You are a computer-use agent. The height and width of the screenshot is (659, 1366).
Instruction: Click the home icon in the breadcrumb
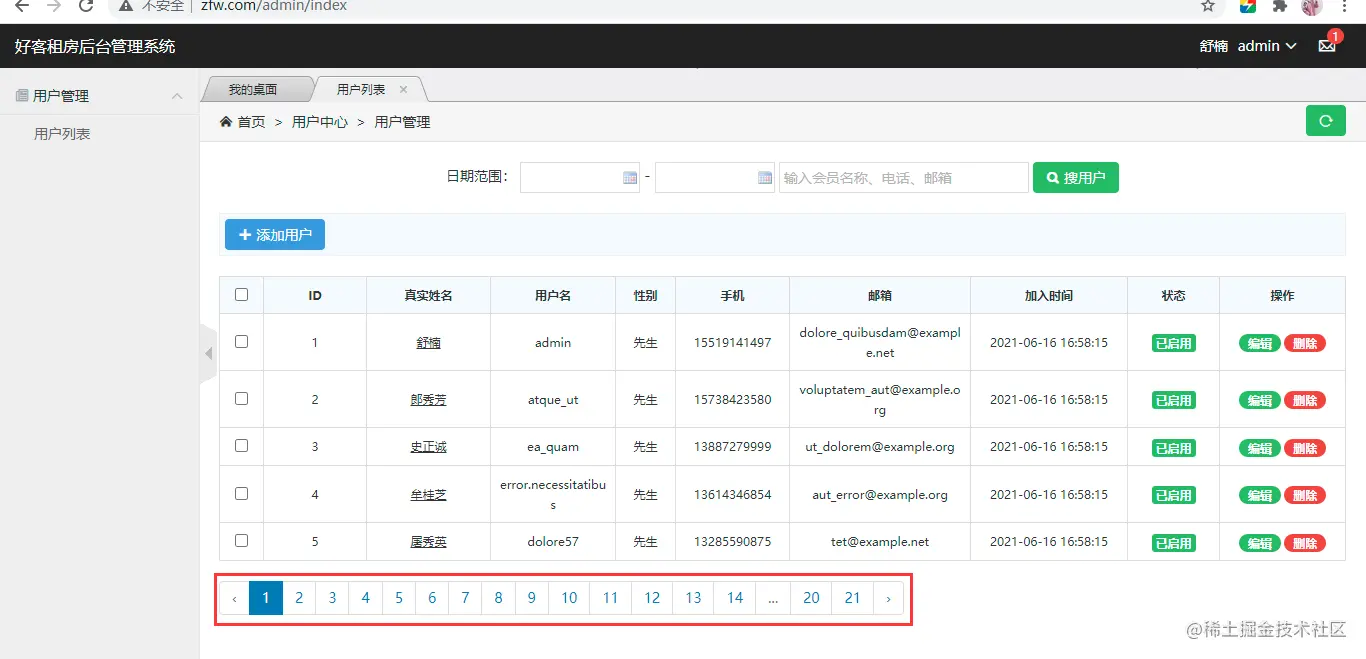pyautogui.click(x=226, y=122)
